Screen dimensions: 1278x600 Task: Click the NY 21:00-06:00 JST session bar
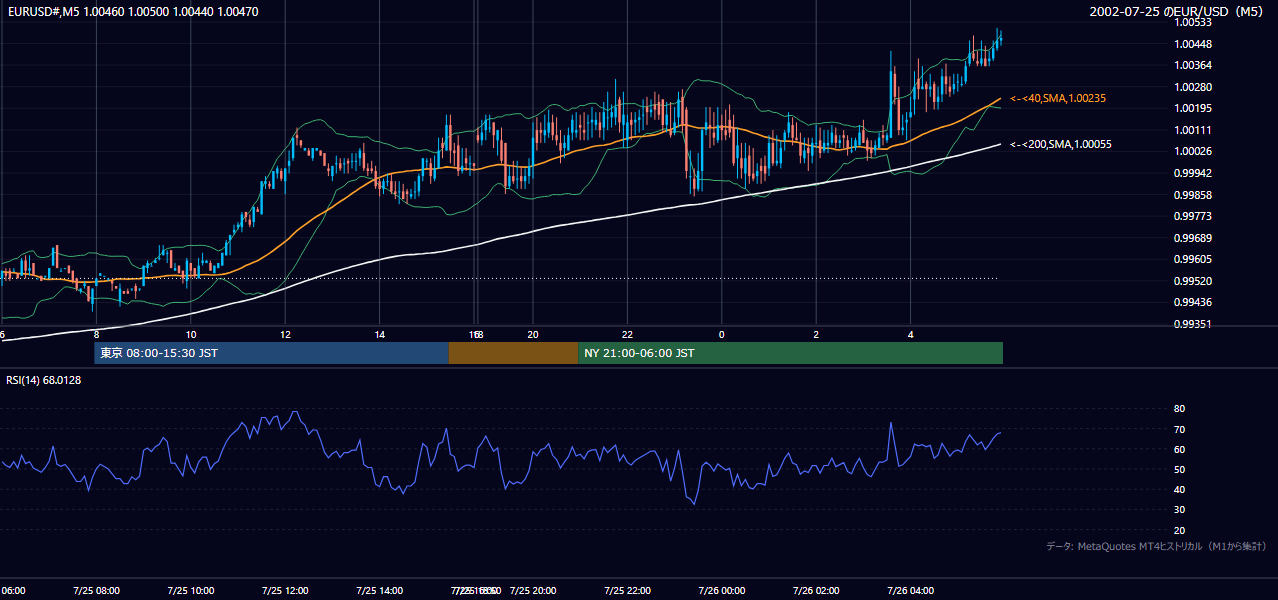790,353
